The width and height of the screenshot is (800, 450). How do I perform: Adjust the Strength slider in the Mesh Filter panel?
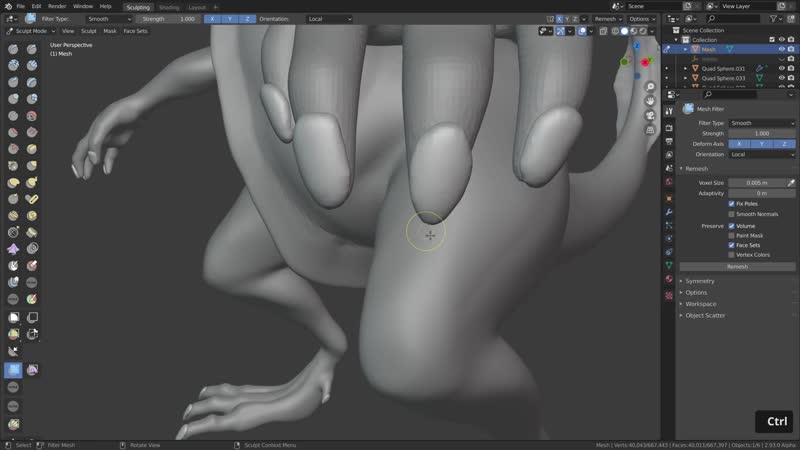click(x=762, y=134)
